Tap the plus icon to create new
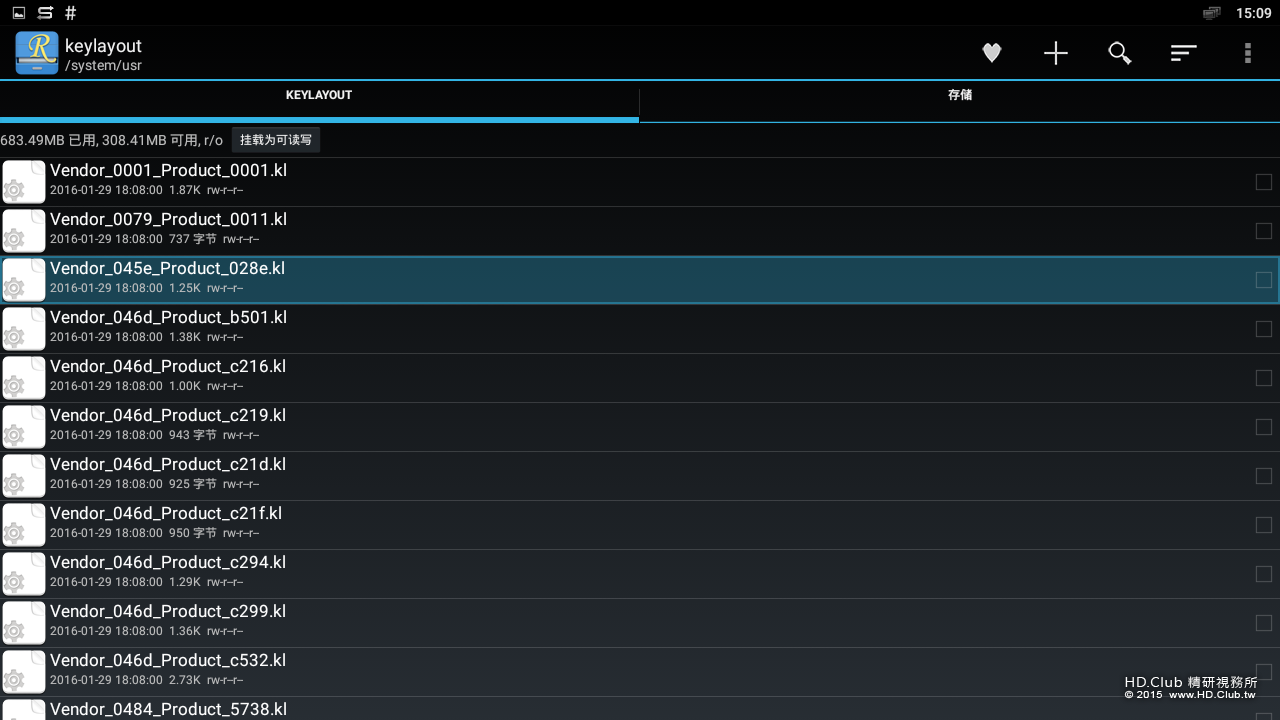The image size is (1280, 720). coord(1055,53)
